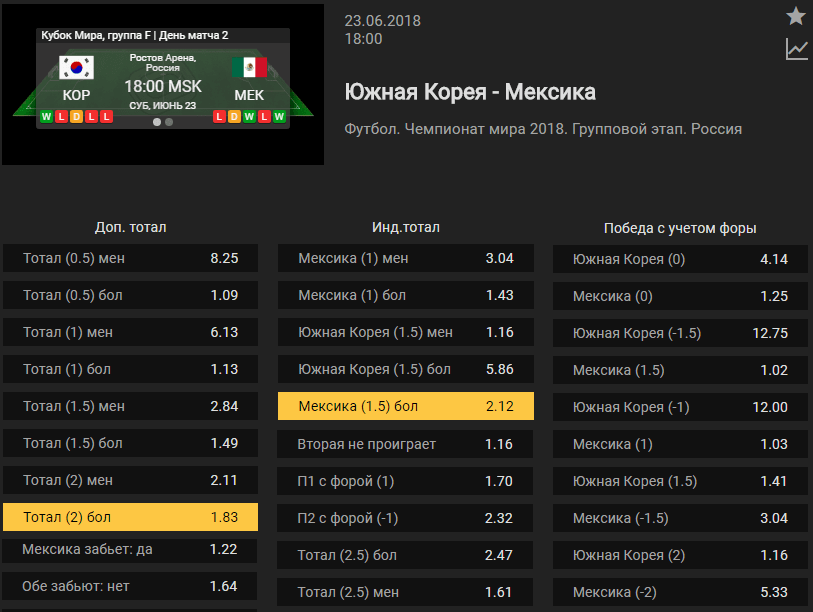Pick Тотал (1) мен at 6.13
Viewport: 813px width, 612px height.
(x=131, y=332)
